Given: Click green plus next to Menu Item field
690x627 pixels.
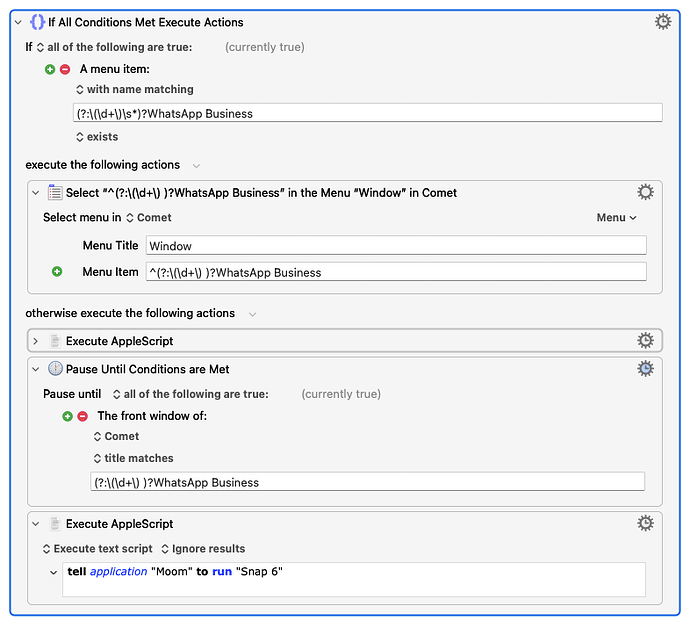Looking at the screenshot, I should coord(57,271).
